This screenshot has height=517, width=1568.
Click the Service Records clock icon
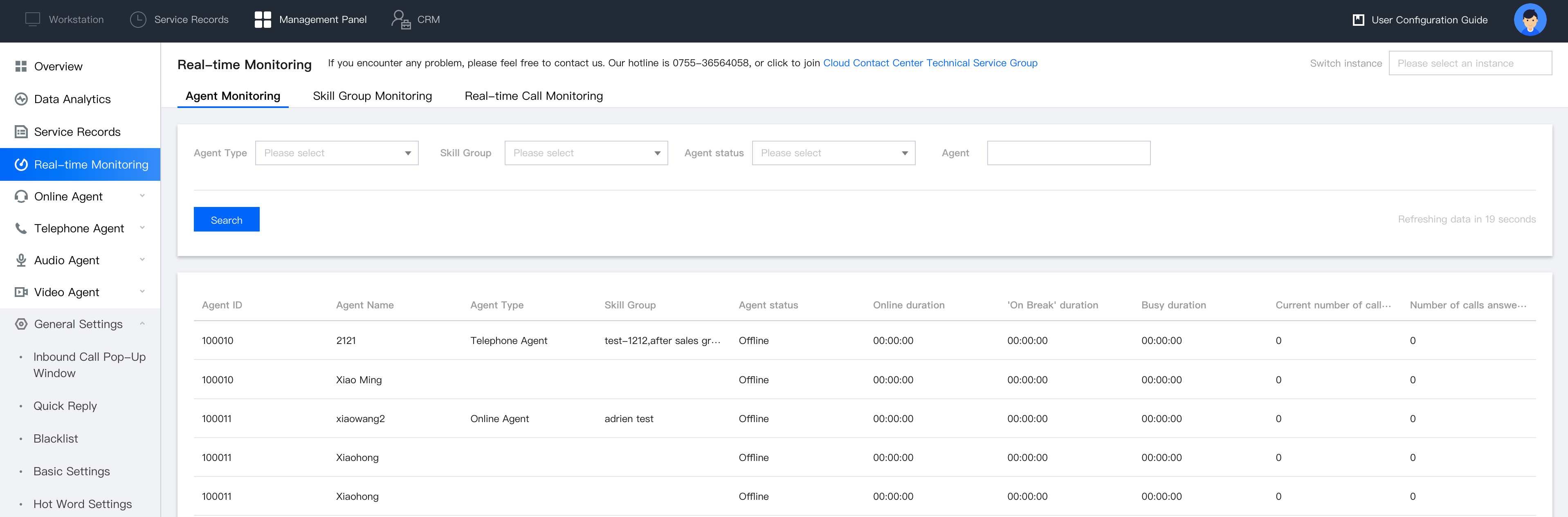(x=138, y=20)
